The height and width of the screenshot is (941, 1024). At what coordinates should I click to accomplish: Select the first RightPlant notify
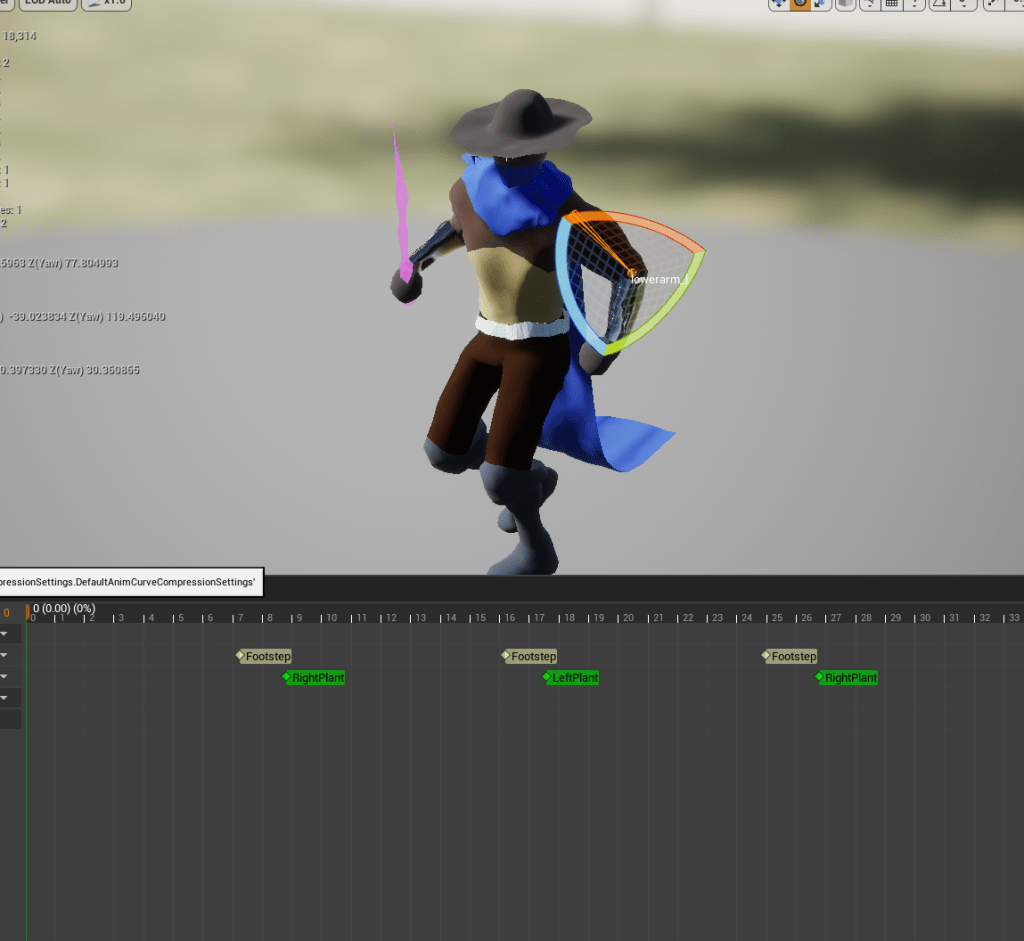pos(316,678)
